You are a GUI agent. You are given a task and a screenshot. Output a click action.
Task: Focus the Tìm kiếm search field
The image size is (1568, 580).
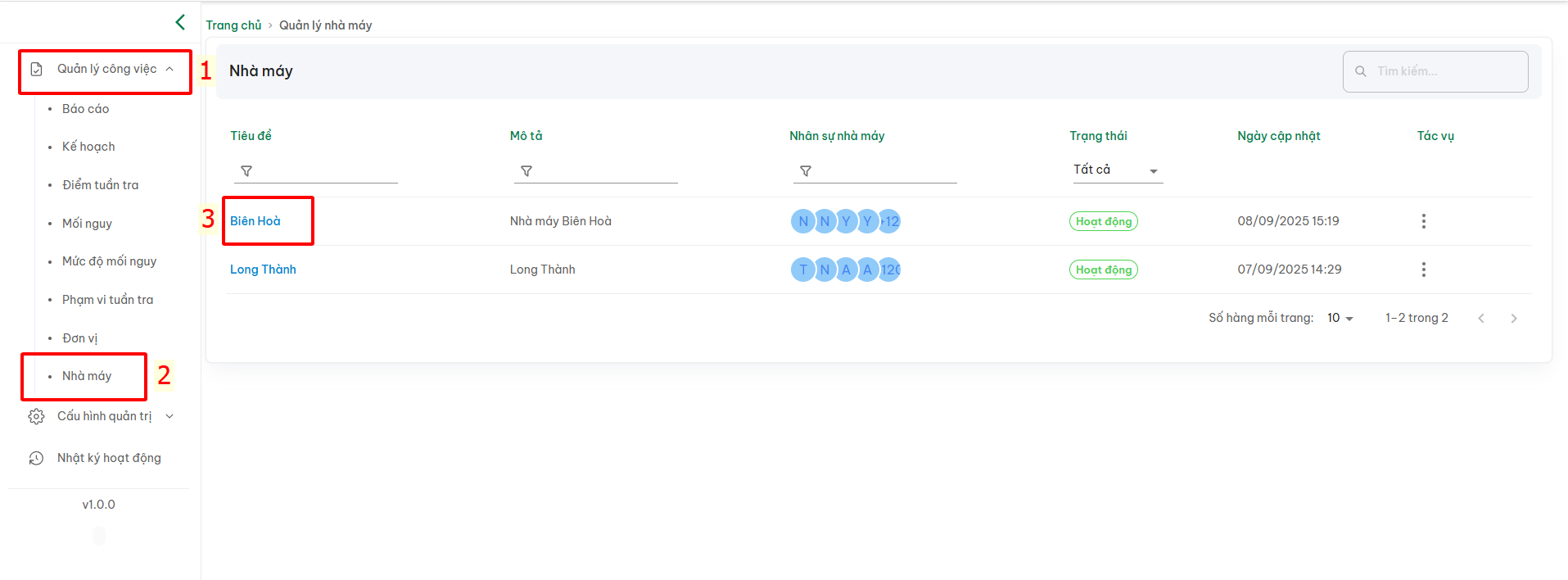tap(1435, 71)
